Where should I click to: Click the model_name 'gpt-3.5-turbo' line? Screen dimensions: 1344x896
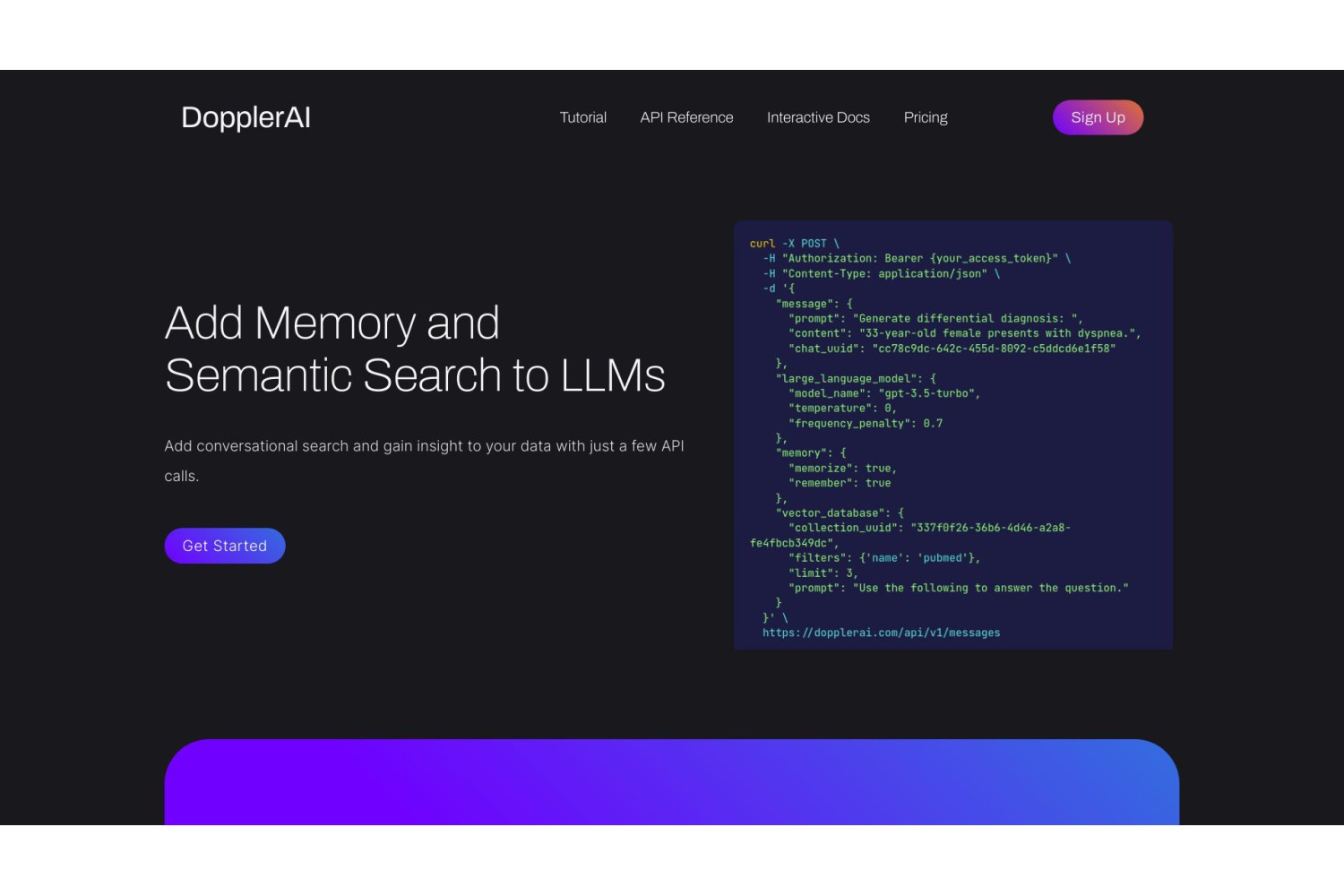(884, 393)
